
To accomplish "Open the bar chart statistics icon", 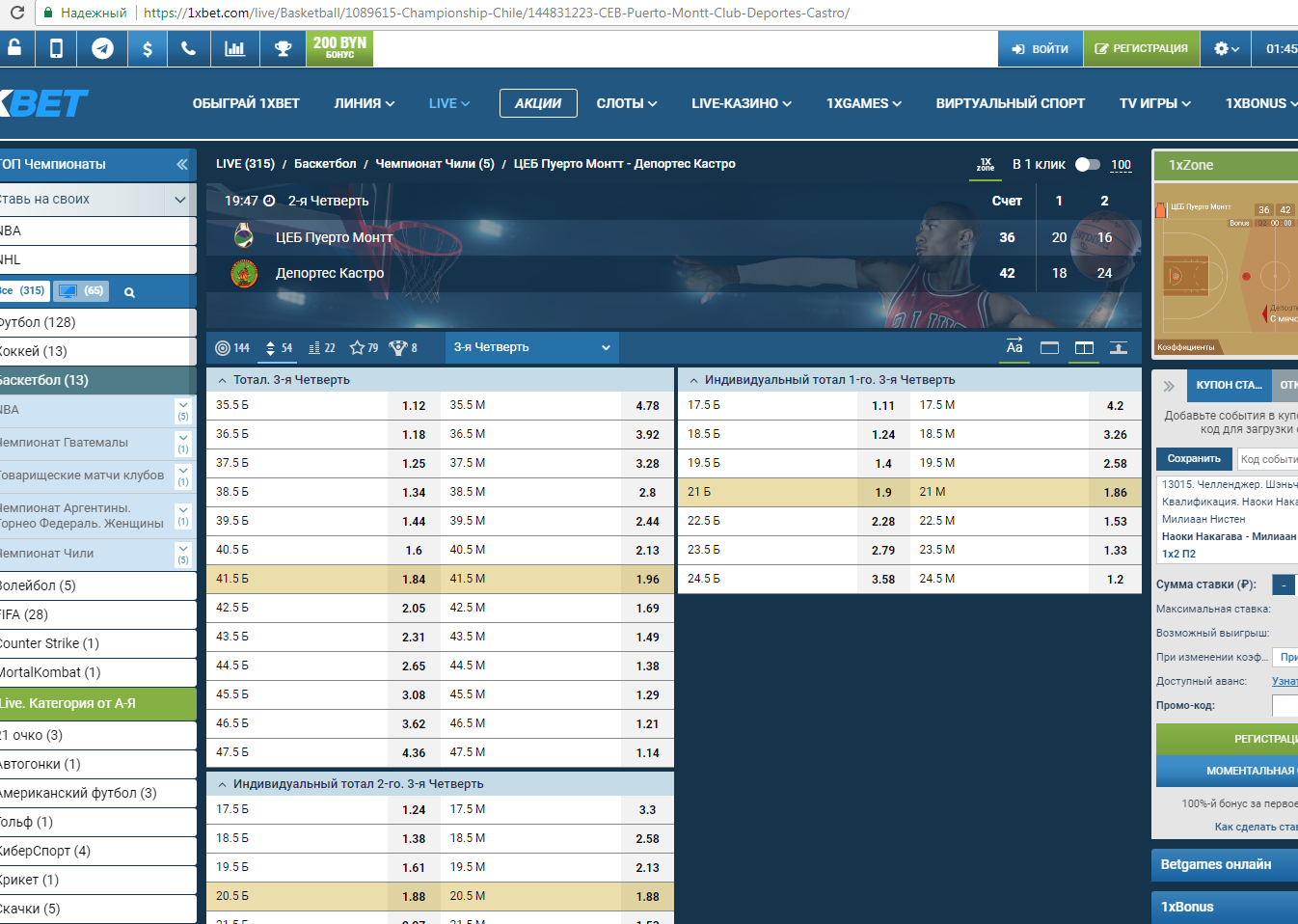I will pos(234,47).
